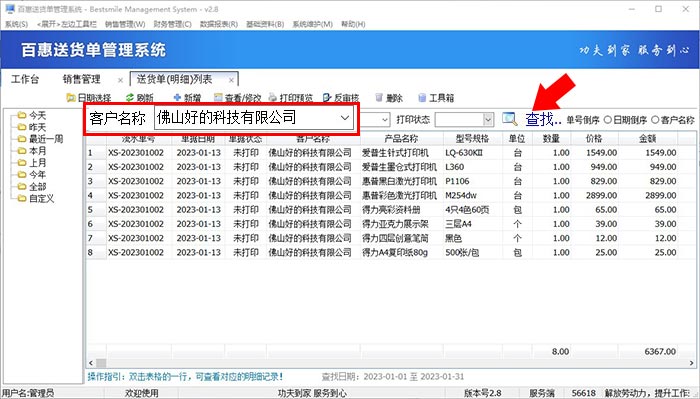The width and height of the screenshot is (700, 399).
Task: Open 查看/修改 to edit the record
Action: coord(238,97)
